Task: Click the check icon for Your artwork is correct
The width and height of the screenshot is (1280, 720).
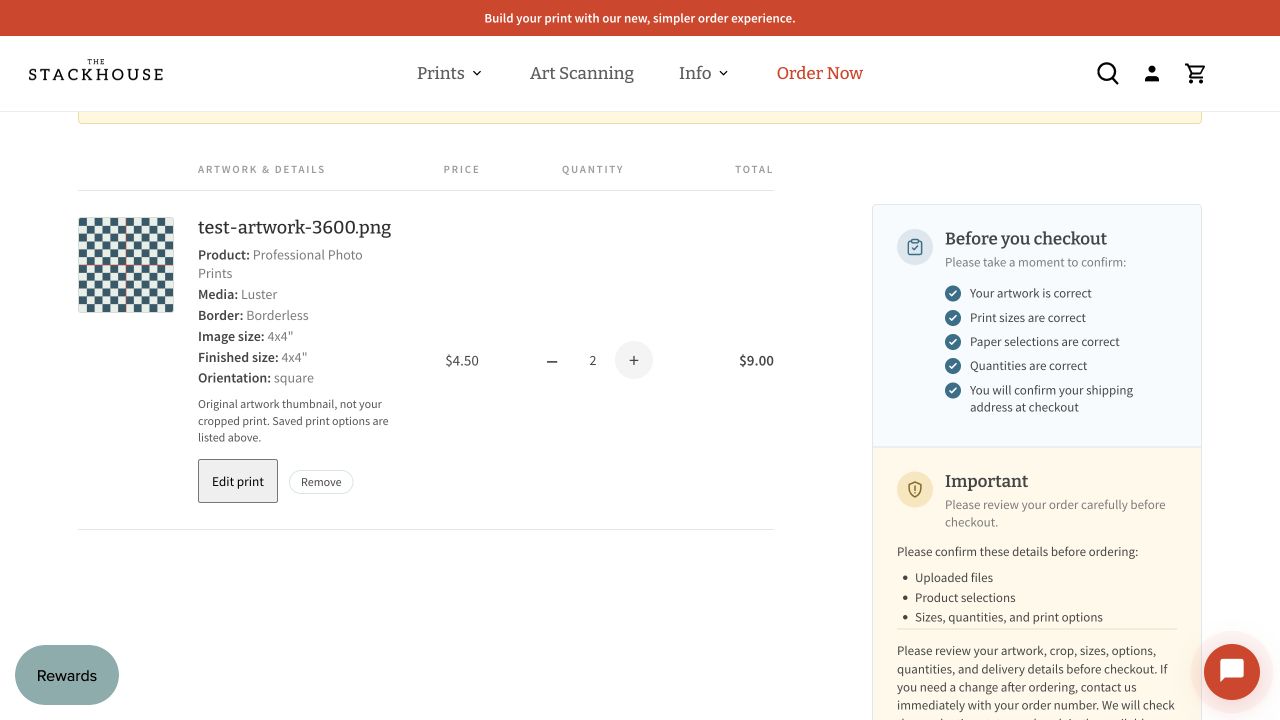Action: [x=953, y=293]
